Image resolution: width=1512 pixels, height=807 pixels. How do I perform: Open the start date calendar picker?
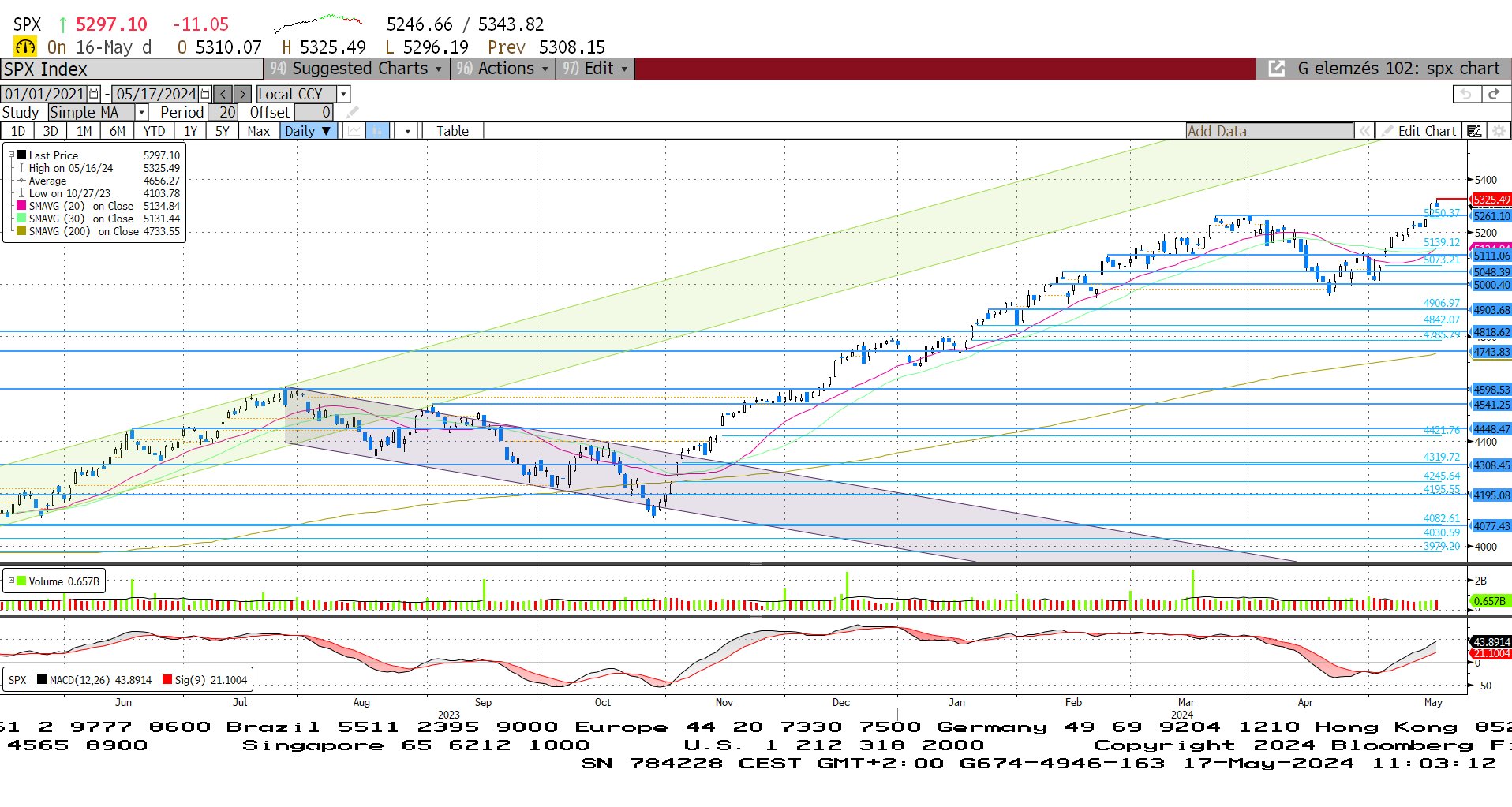[95, 94]
